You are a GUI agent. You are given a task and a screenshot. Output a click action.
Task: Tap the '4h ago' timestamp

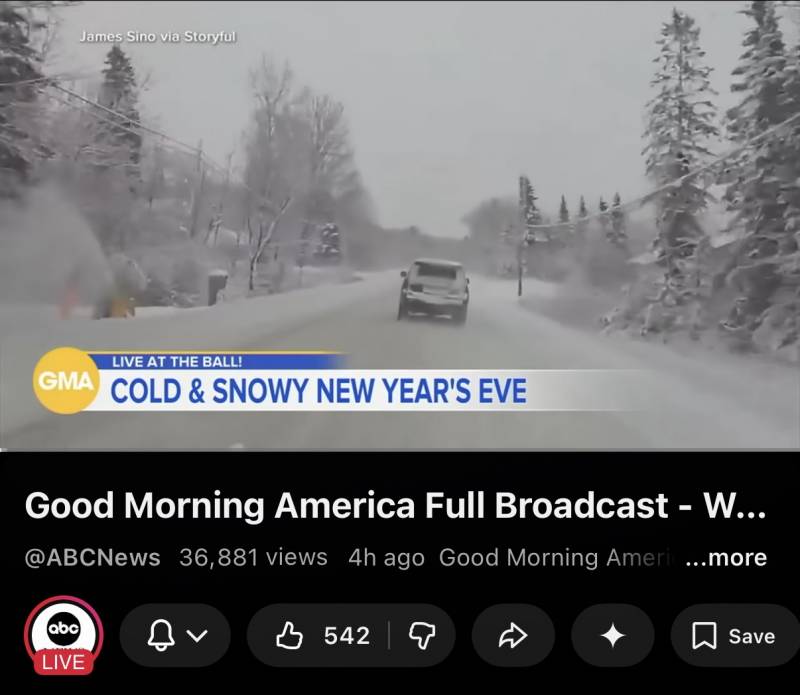(386, 558)
